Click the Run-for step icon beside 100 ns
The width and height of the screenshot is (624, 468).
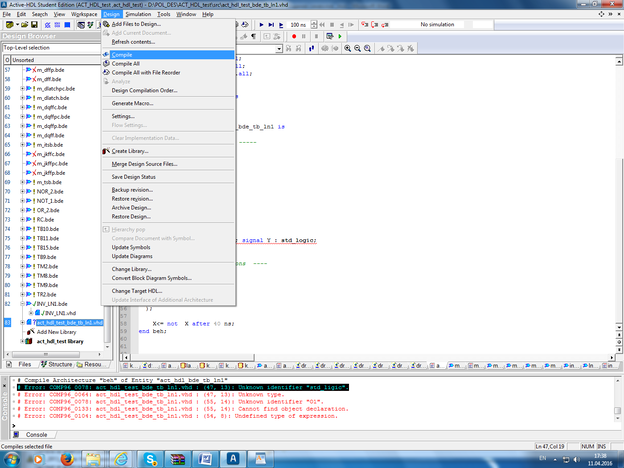coord(283,24)
